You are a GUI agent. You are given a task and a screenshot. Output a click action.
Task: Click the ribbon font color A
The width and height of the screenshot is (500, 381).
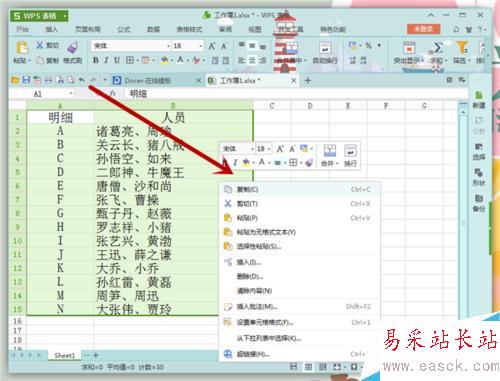click(180, 60)
